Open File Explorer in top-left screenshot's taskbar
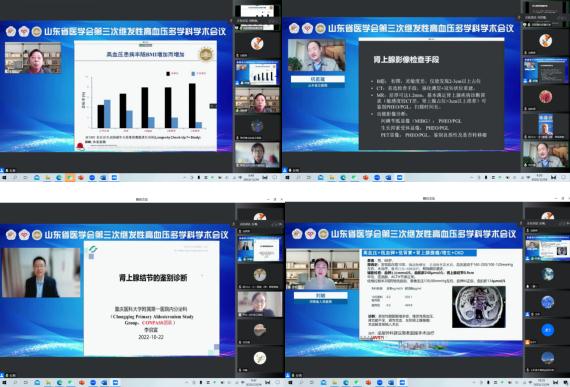The width and height of the screenshot is (570, 387). (x=48, y=178)
